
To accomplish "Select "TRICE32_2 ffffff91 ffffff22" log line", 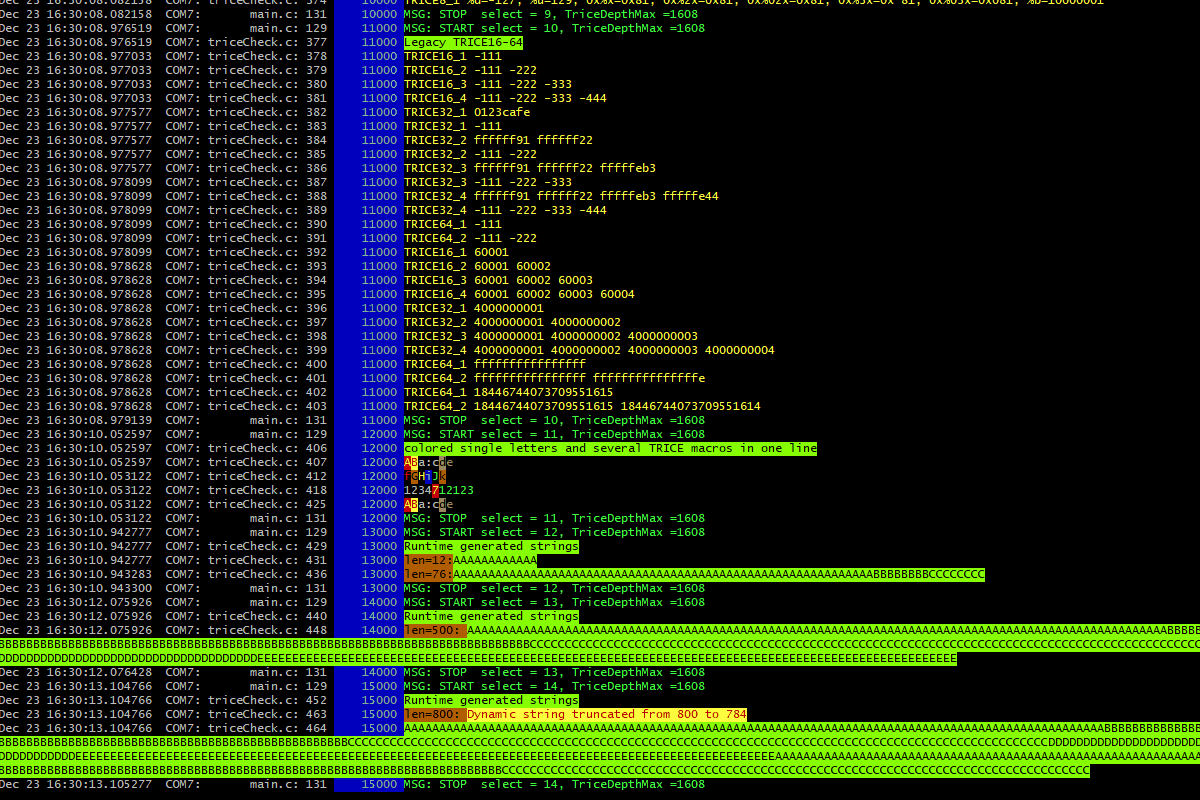I will [498, 140].
